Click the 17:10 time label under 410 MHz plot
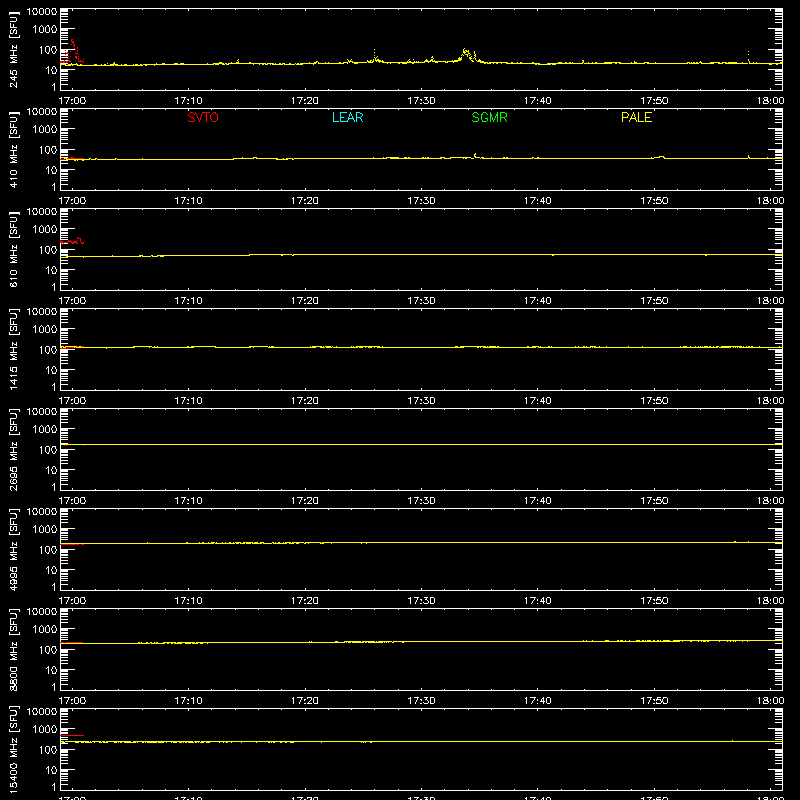This screenshot has height=800, width=800. 188,201
